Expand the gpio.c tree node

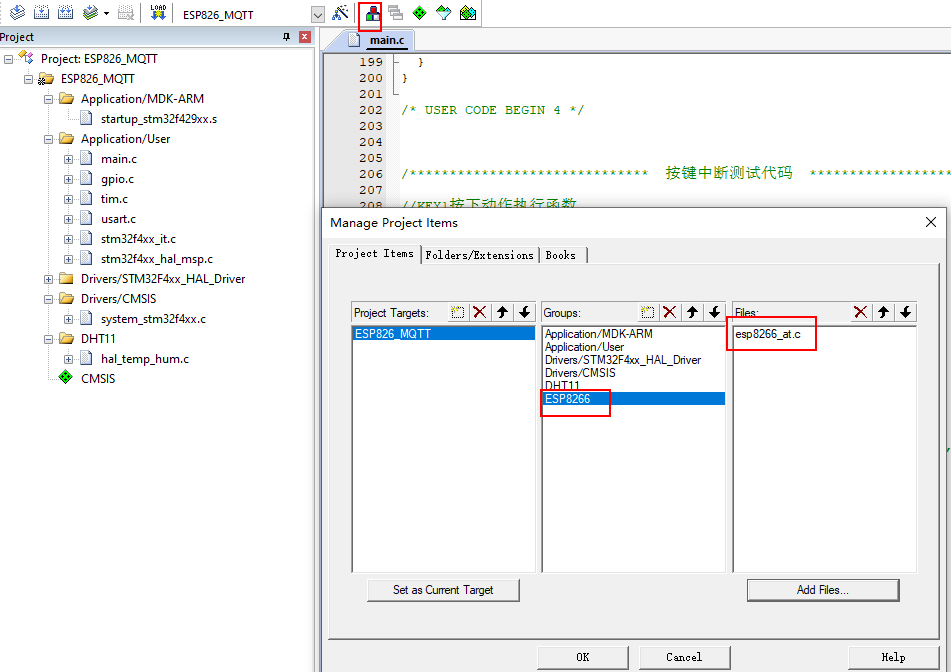click(x=69, y=180)
